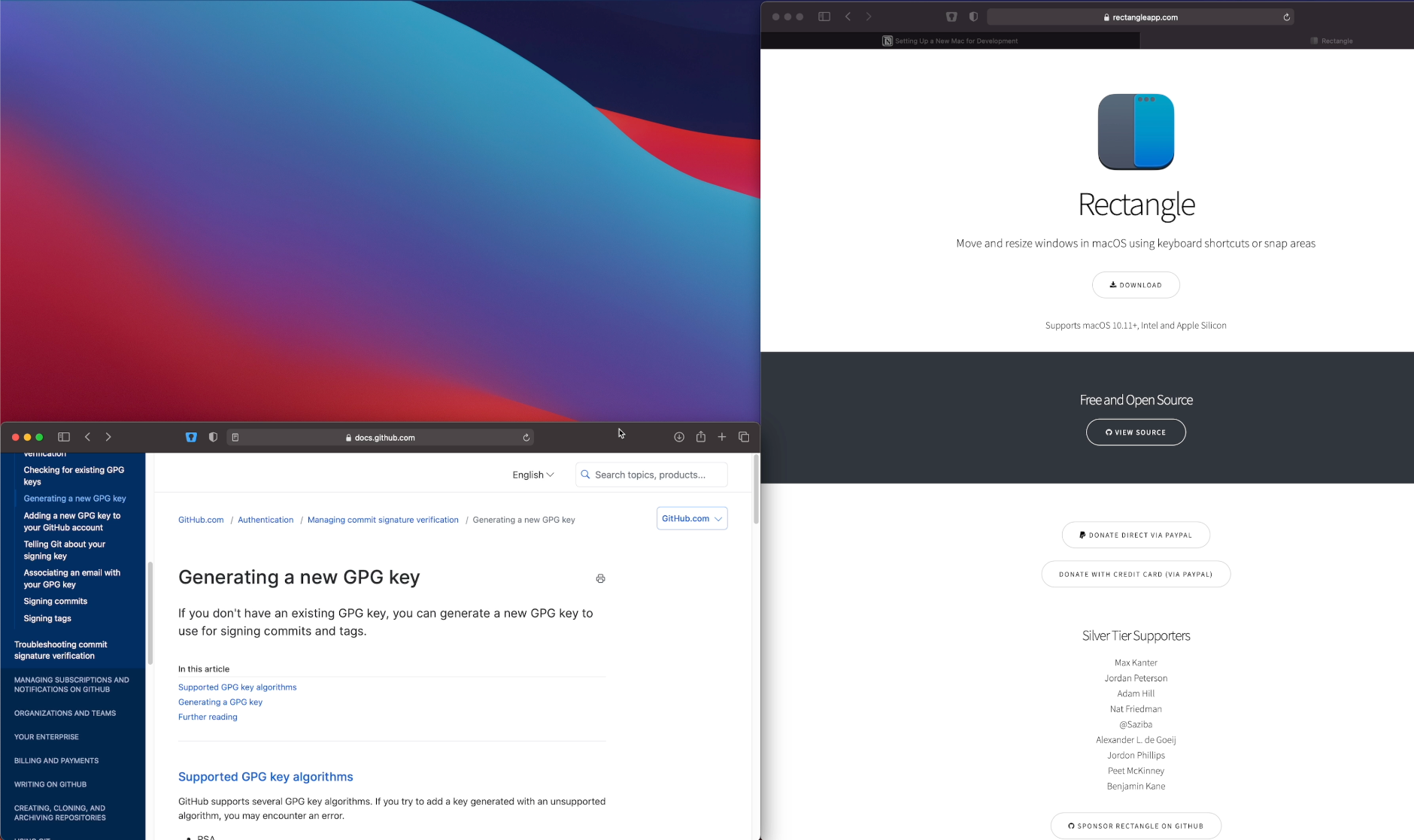The width and height of the screenshot is (1414, 840).
Task: Open Share menu in docs.github.com window
Action: (x=701, y=437)
